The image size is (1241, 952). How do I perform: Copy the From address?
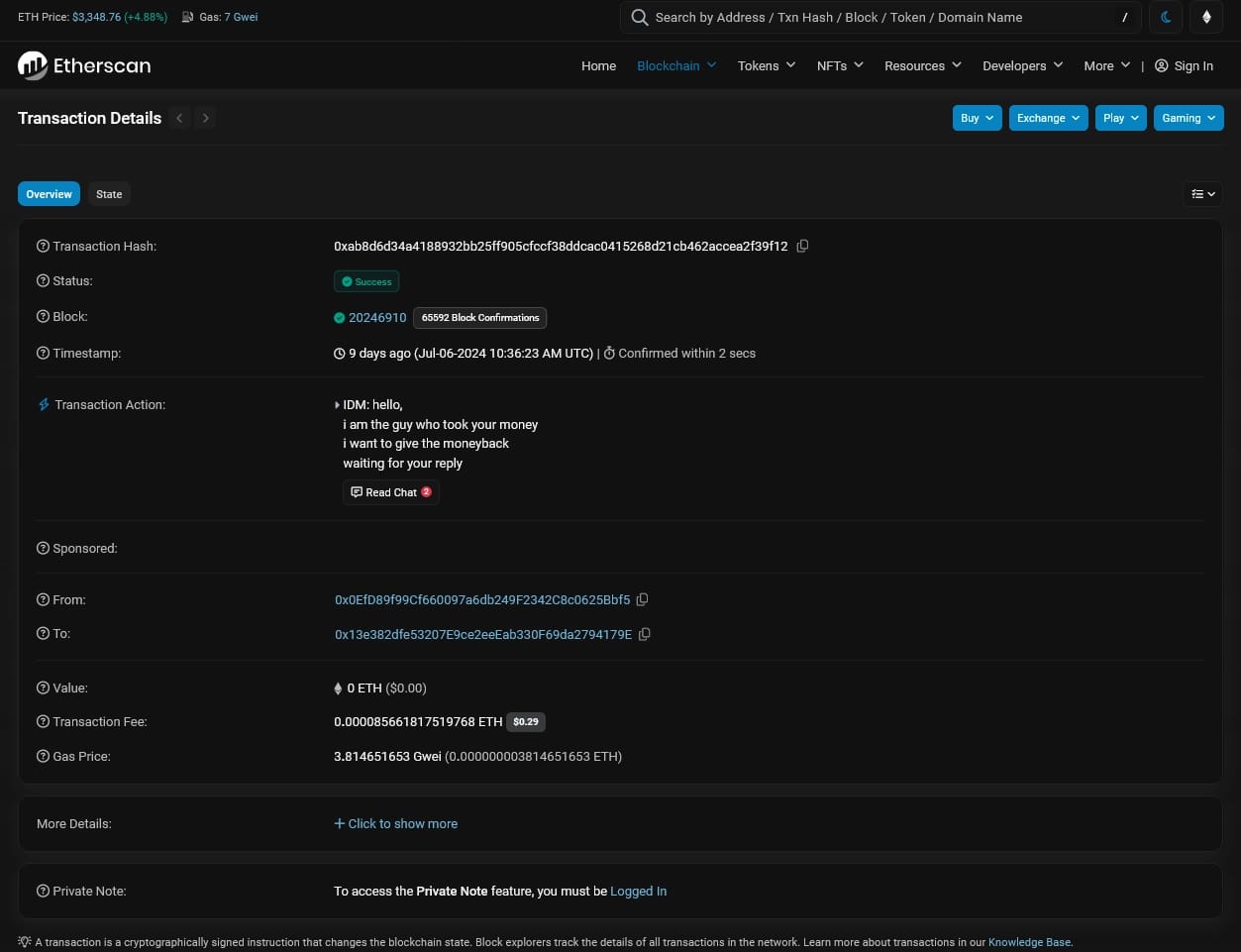[x=642, y=599]
